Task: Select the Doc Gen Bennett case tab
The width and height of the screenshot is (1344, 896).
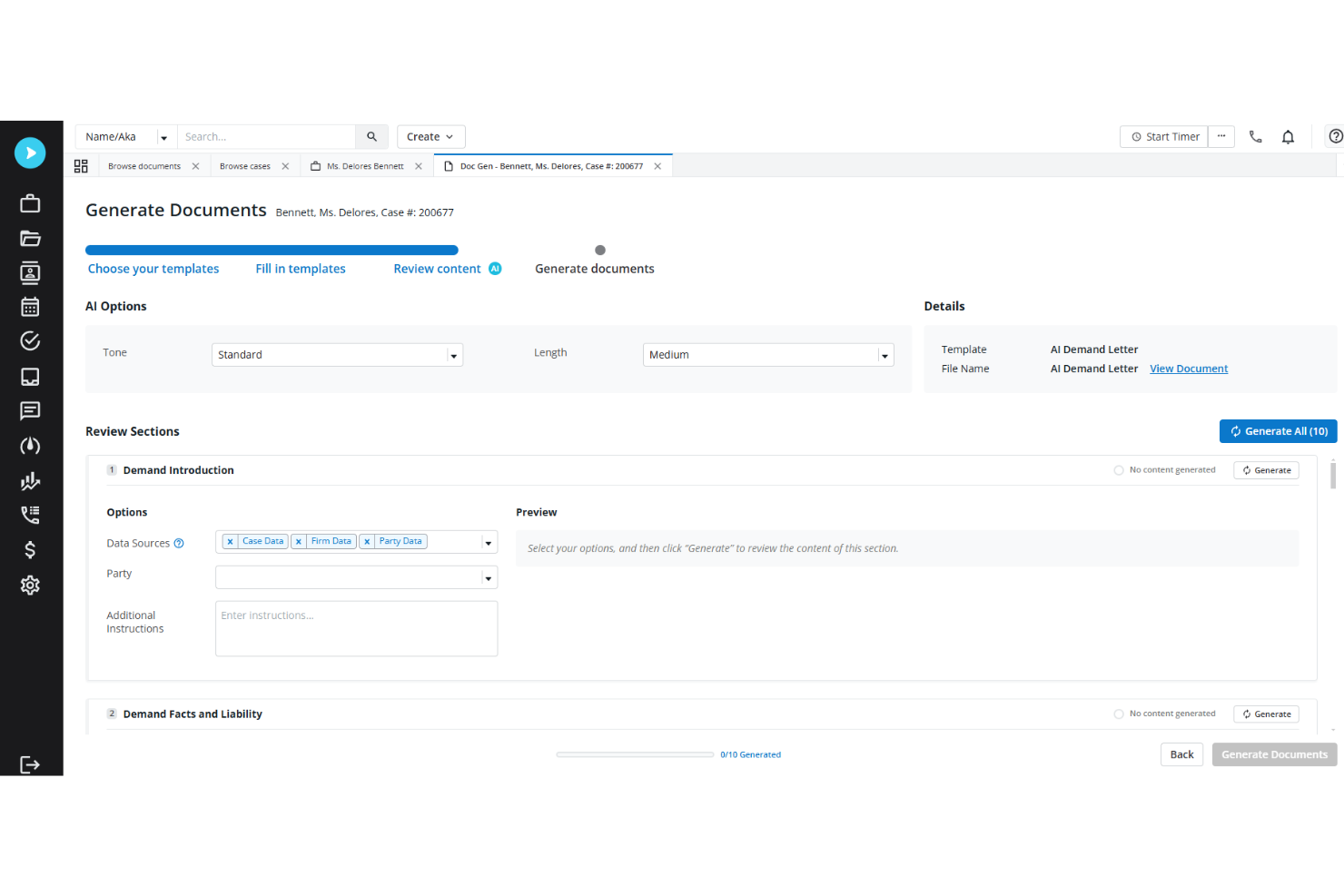Action: click(551, 166)
